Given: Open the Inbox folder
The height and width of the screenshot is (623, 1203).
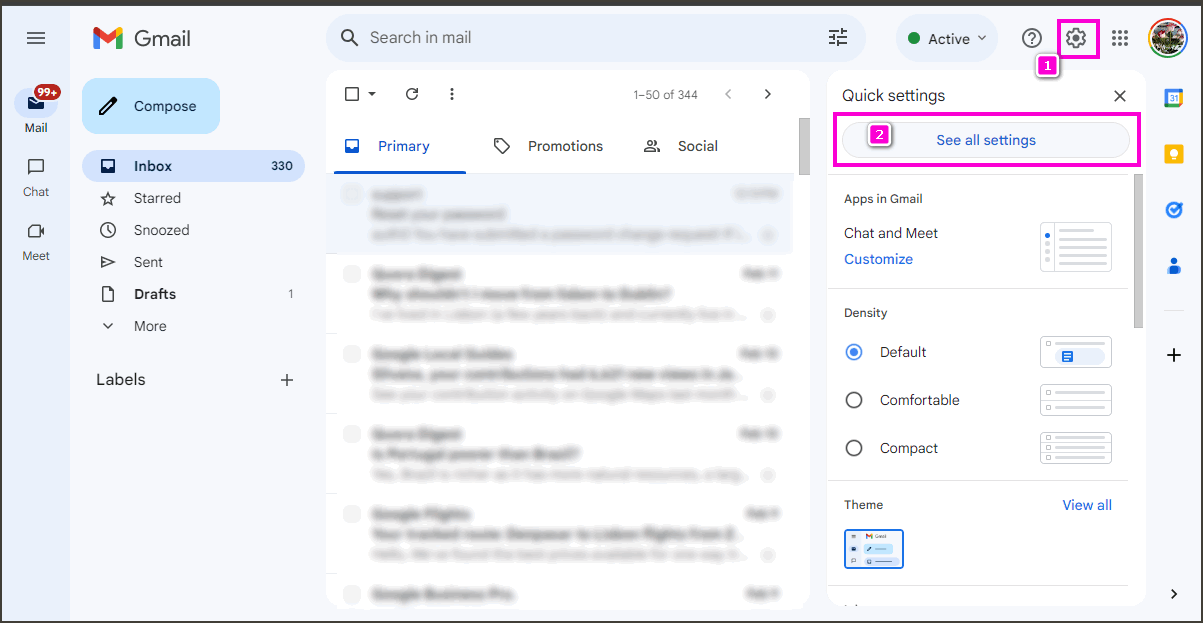Looking at the screenshot, I should pyautogui.click(x=193, y=166).
